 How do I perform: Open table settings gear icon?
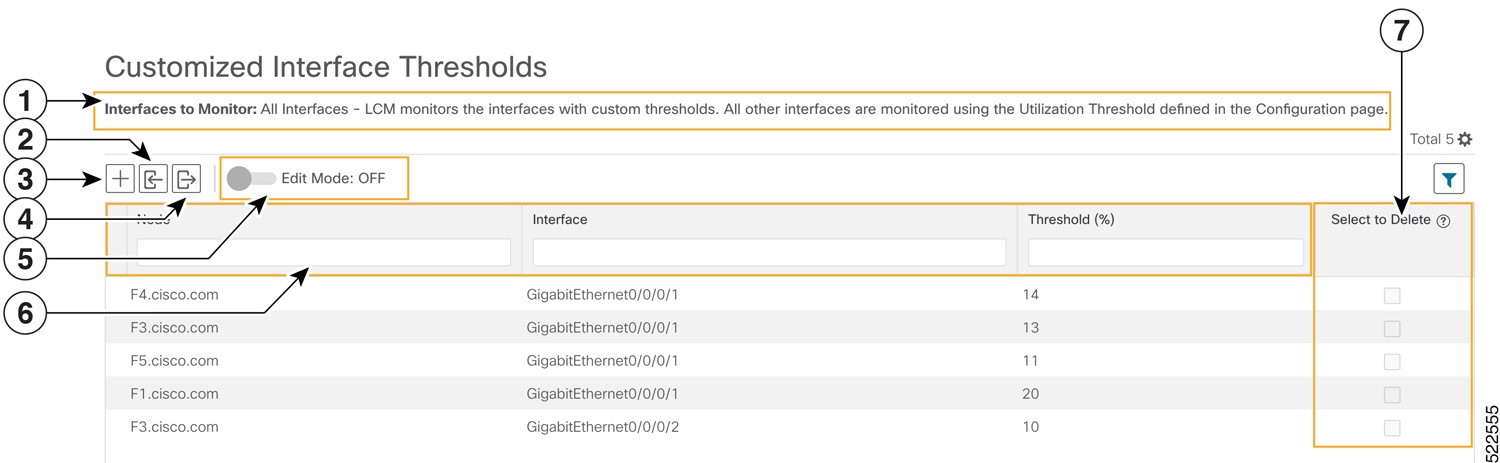tap(1465, 139)
